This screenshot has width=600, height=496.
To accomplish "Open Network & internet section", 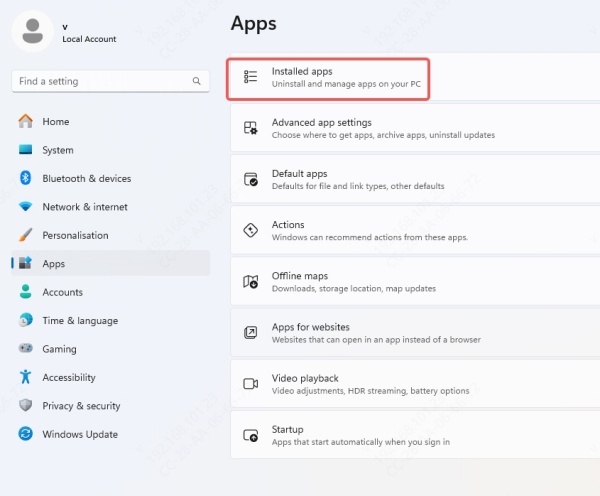I will pos(111,207).
